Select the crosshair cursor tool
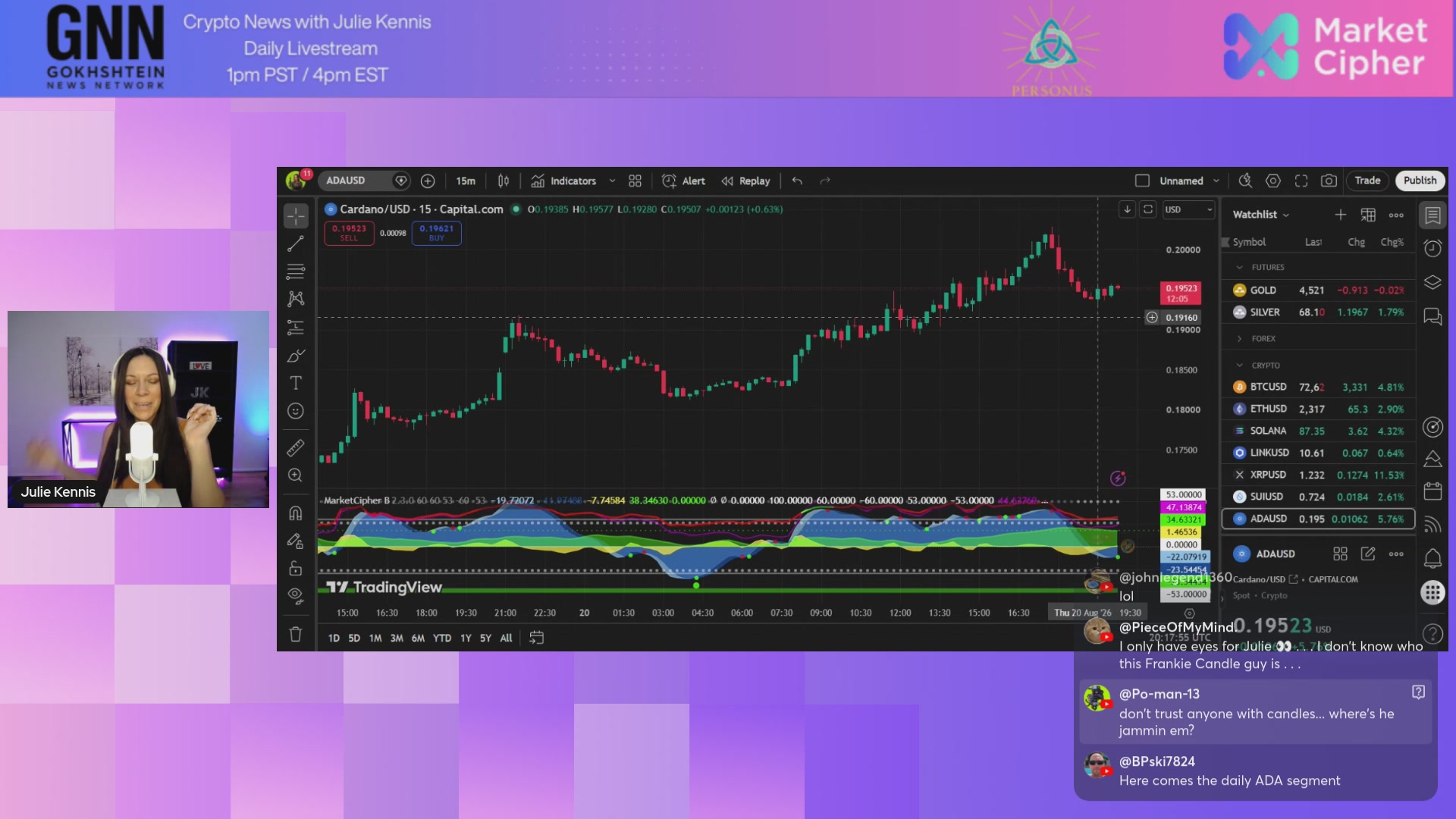The width and height of the screenshot is (1456, 819). click(296, 216)
